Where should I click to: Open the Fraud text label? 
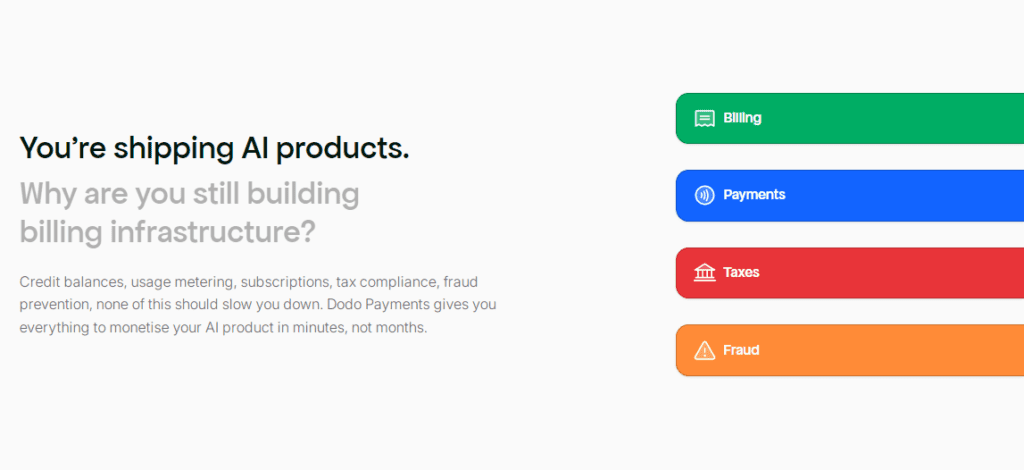point(741,350)
